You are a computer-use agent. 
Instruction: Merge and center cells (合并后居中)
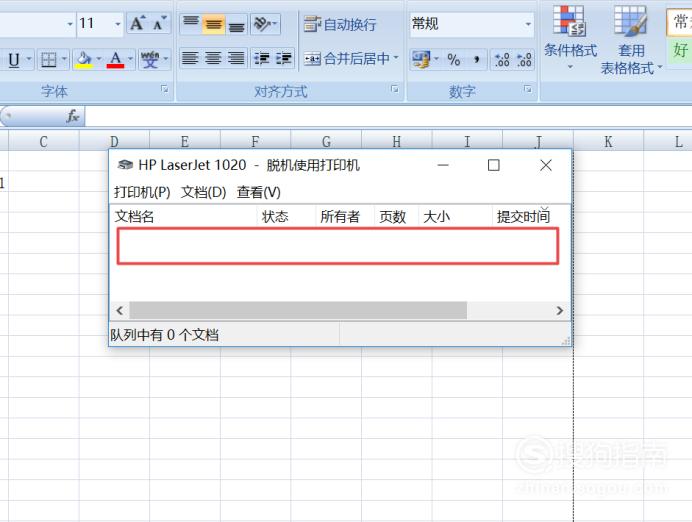(x=347, y=59)
